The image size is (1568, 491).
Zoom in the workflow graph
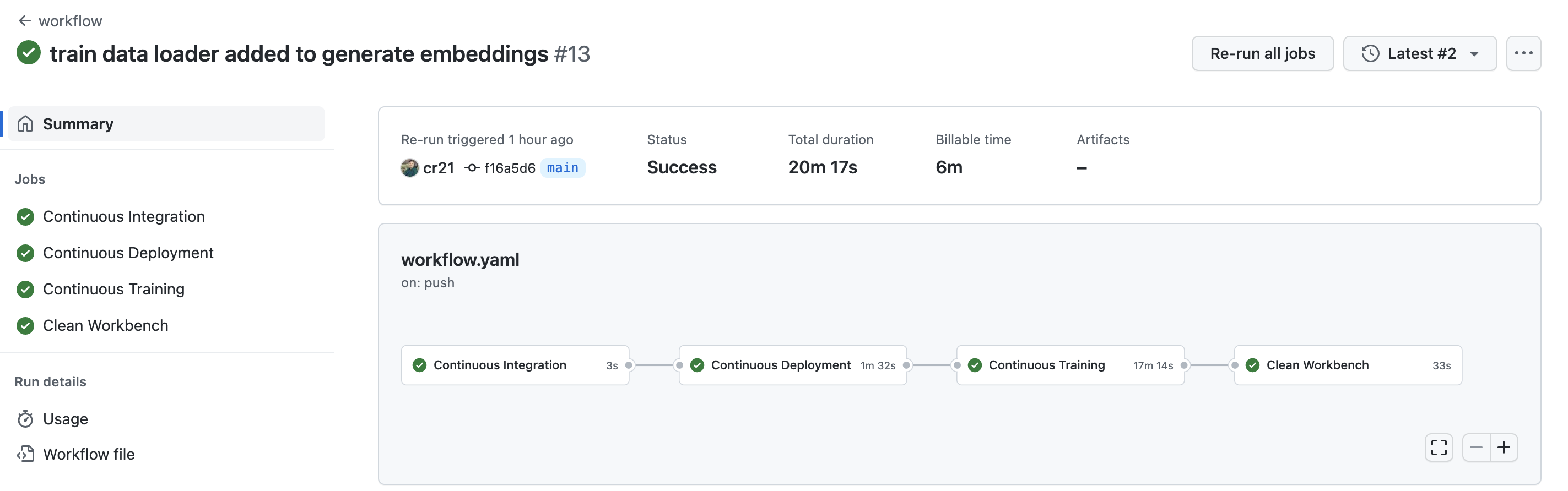tap(1504, 448)
